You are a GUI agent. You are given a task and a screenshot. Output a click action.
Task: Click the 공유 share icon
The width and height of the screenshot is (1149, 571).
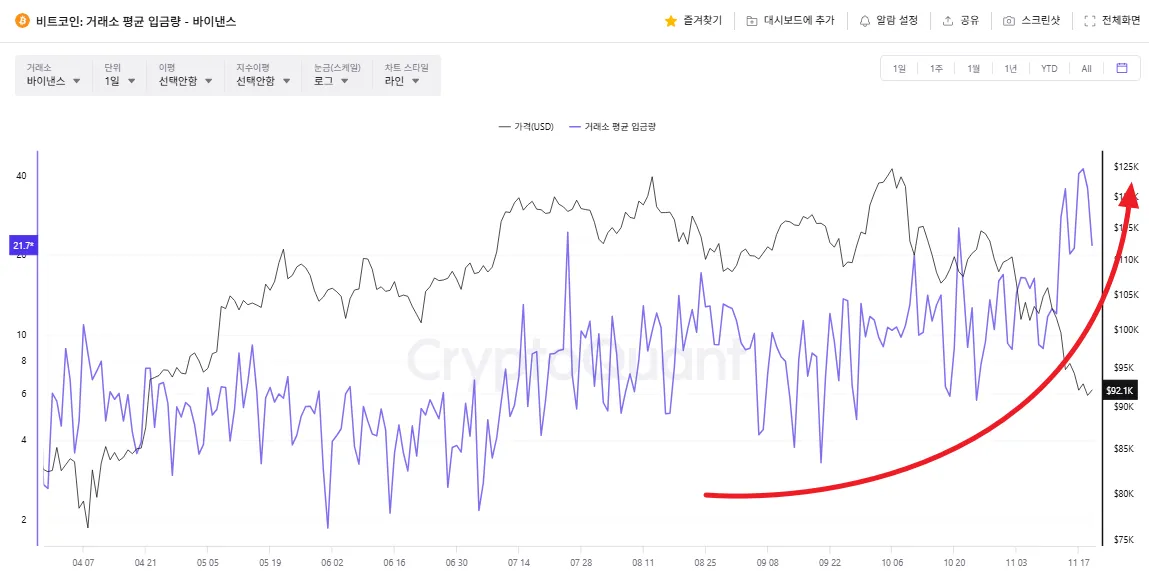pyautogui.click(x=948, y=20)
